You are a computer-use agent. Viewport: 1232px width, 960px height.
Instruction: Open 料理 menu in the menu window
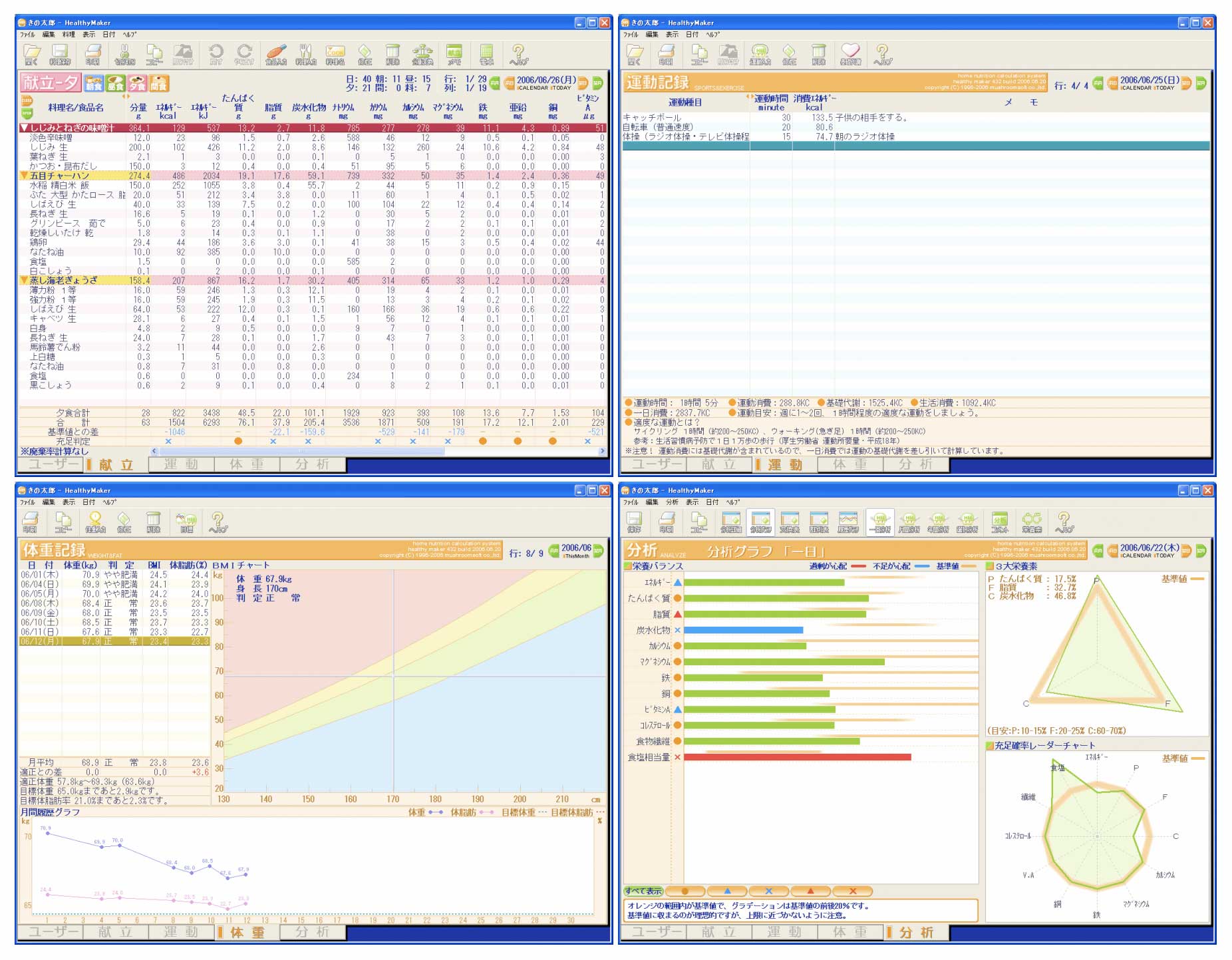69,34
